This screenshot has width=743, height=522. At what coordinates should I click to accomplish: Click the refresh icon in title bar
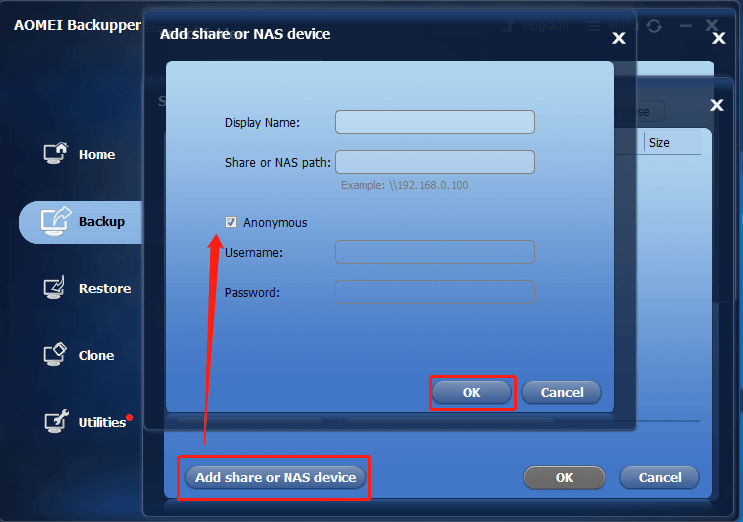pos(654,26)
